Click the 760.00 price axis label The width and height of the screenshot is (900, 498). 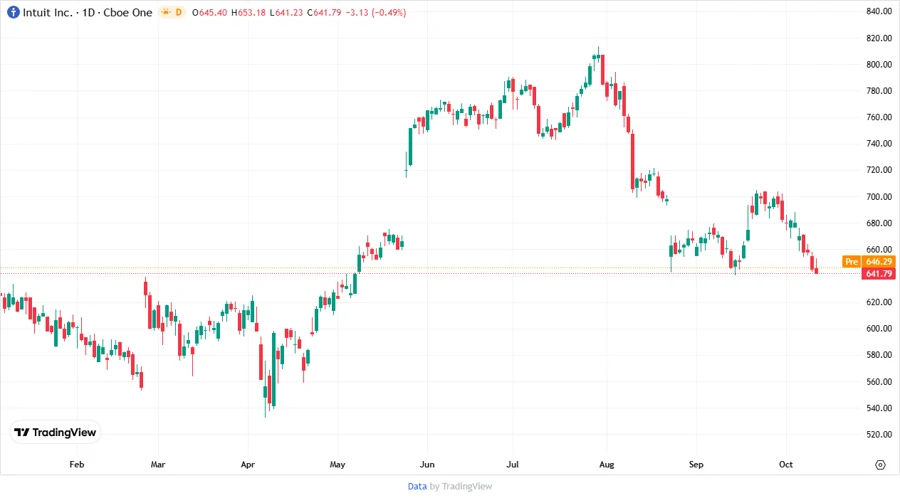pos(879,117)
